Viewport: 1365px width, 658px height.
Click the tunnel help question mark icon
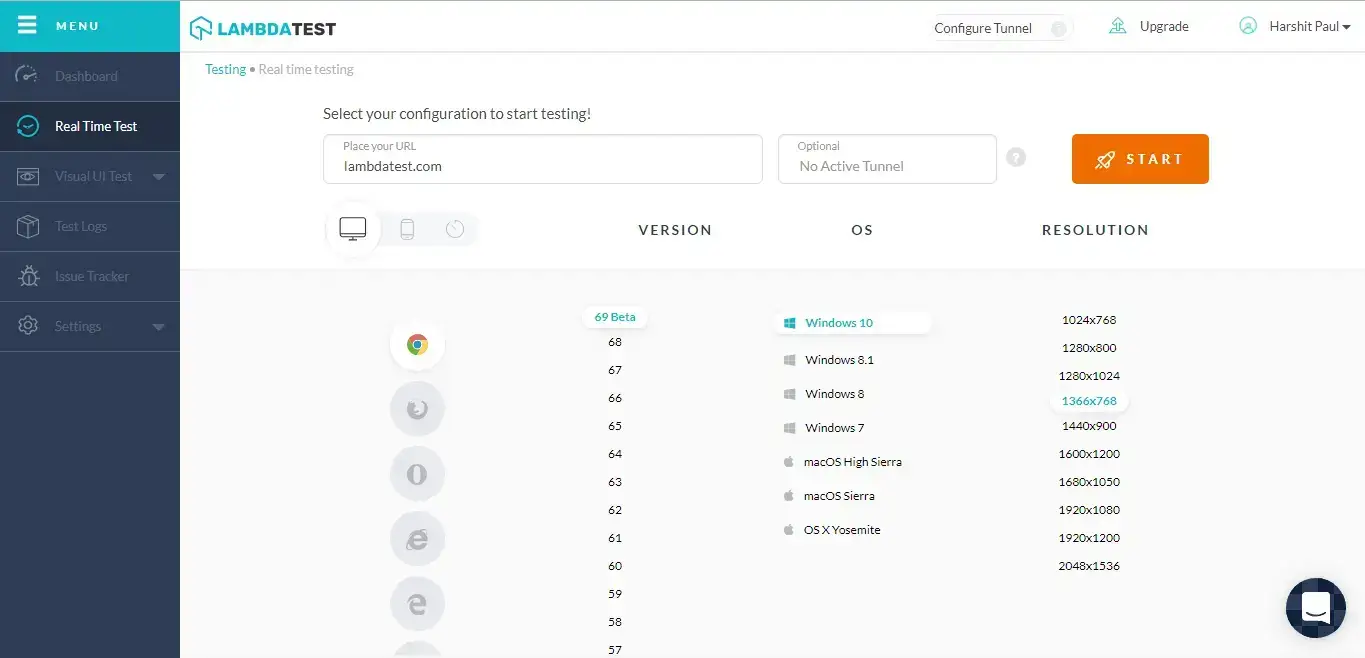[x=1016, y=157]
